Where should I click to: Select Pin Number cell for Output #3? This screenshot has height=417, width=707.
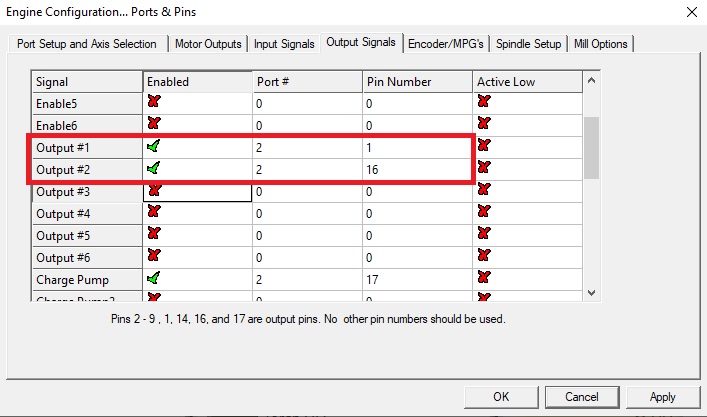tap(418, 192)
